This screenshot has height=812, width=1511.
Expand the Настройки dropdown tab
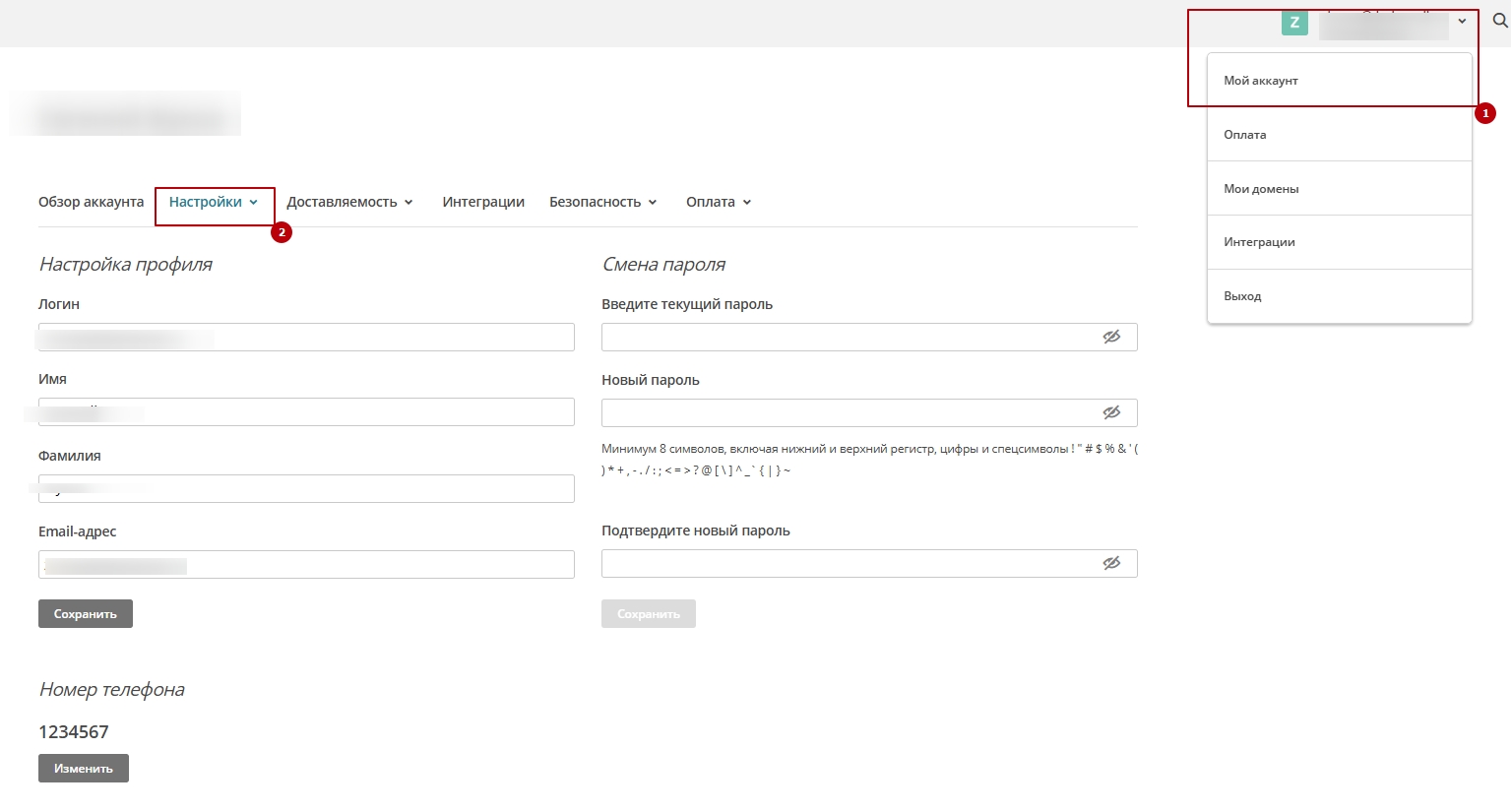(x=214, y=202)
